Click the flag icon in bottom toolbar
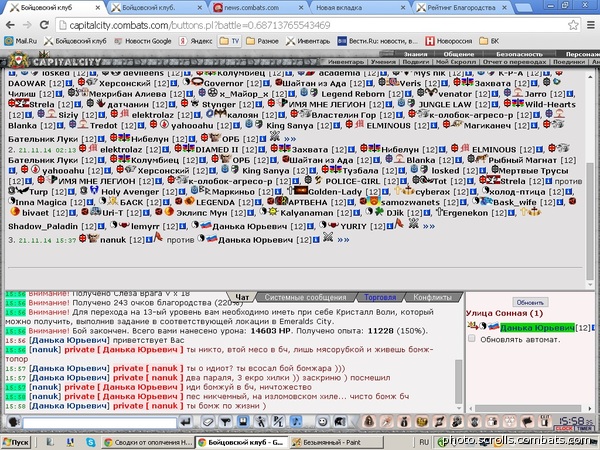Image resolution: width=600 pixels, height=450 pixels. (x=527, y=421)
